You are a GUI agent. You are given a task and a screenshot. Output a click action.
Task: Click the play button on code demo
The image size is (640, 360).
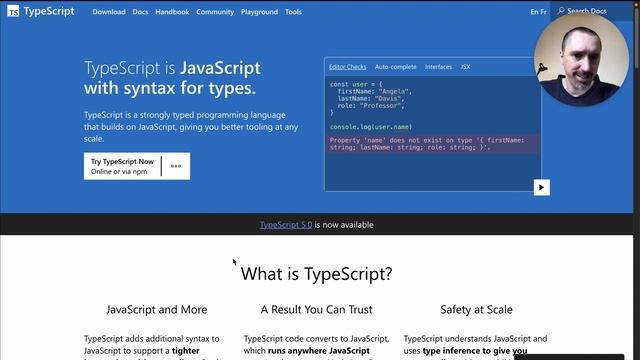(x=542, y=187)
